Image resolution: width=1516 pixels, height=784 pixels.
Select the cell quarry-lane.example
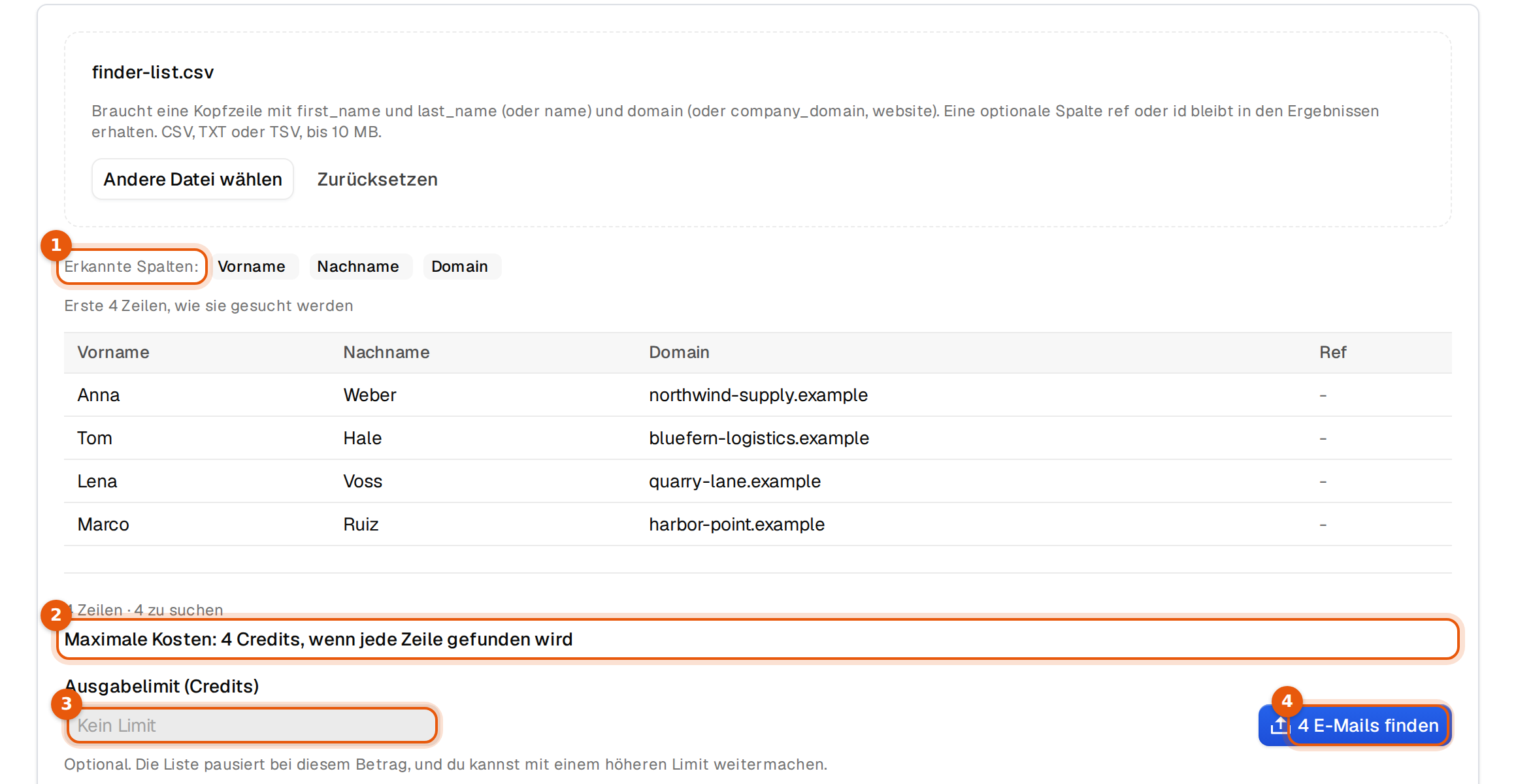[x=734, y=481]
